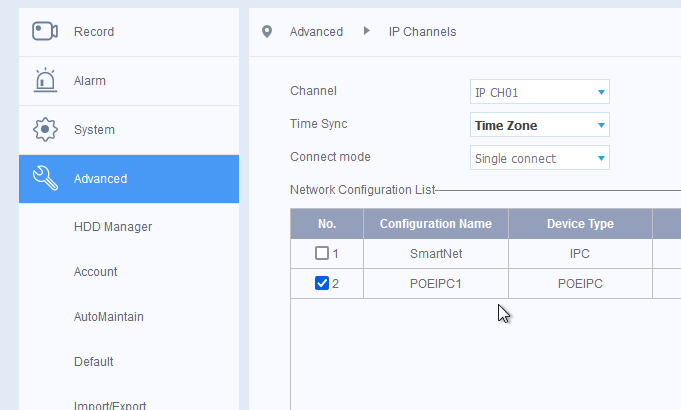
Task: Open the Default settings page
Action: coord(94,362)
